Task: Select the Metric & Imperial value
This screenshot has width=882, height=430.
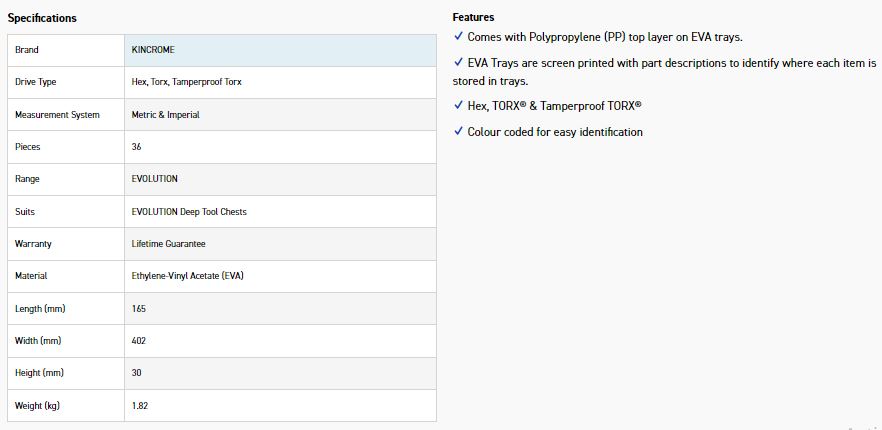Action: tap(165, 115)
